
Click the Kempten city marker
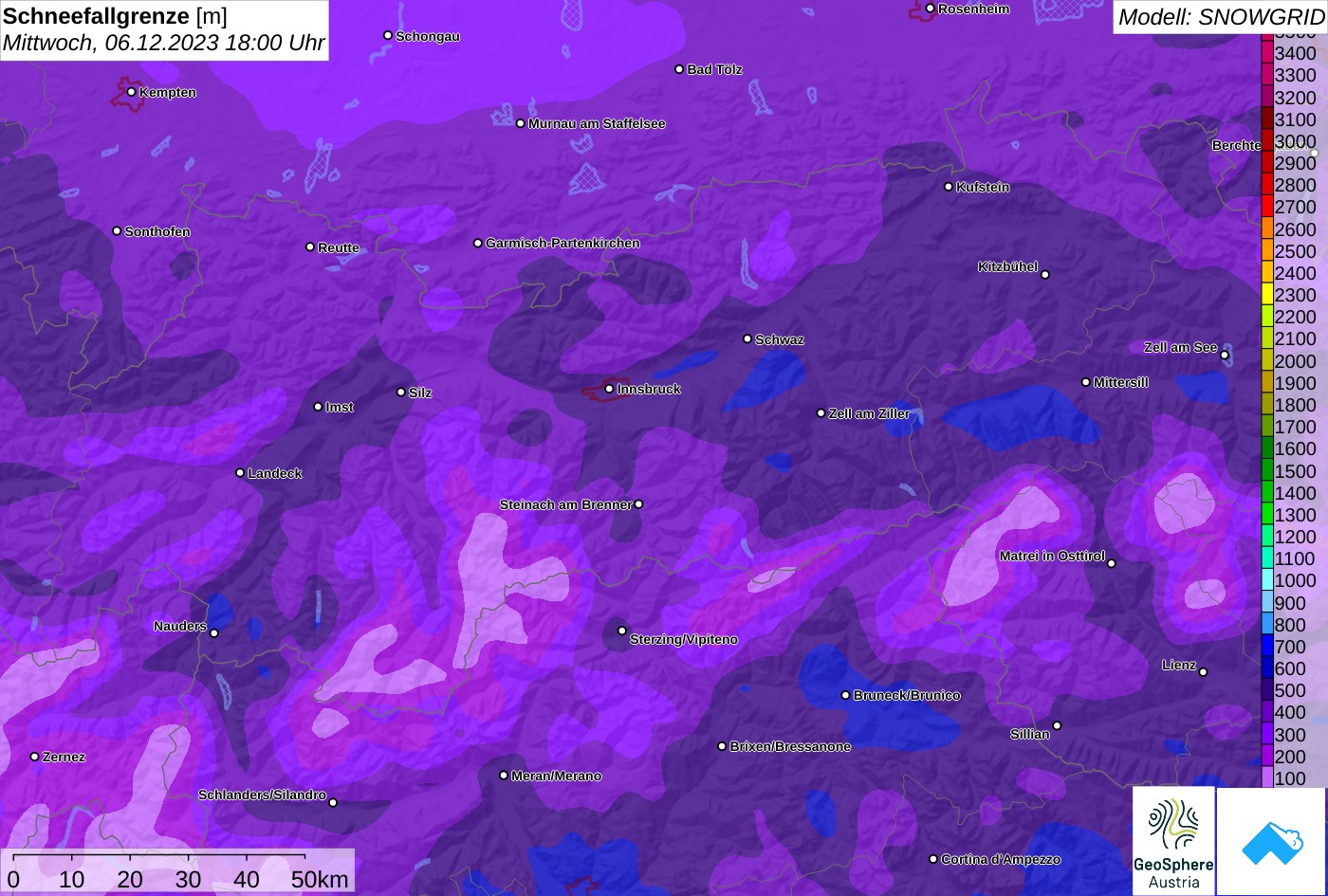click(x=131, y=92)
